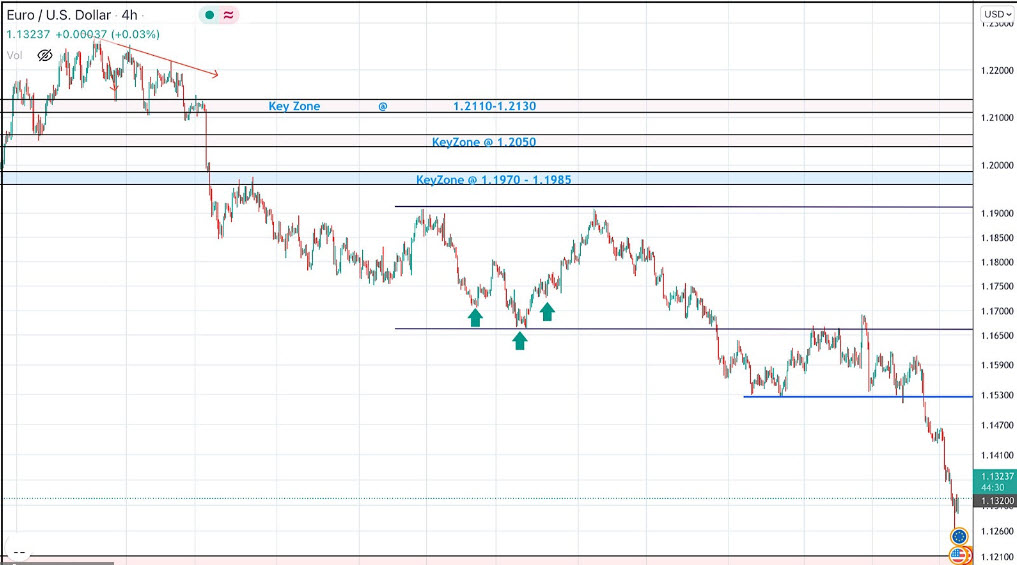Image resolution: width=1017 pixels, height=565 pixels.
Task: Select the Vol indicator label
Action: pyautogui.click(x=14, y=56)
